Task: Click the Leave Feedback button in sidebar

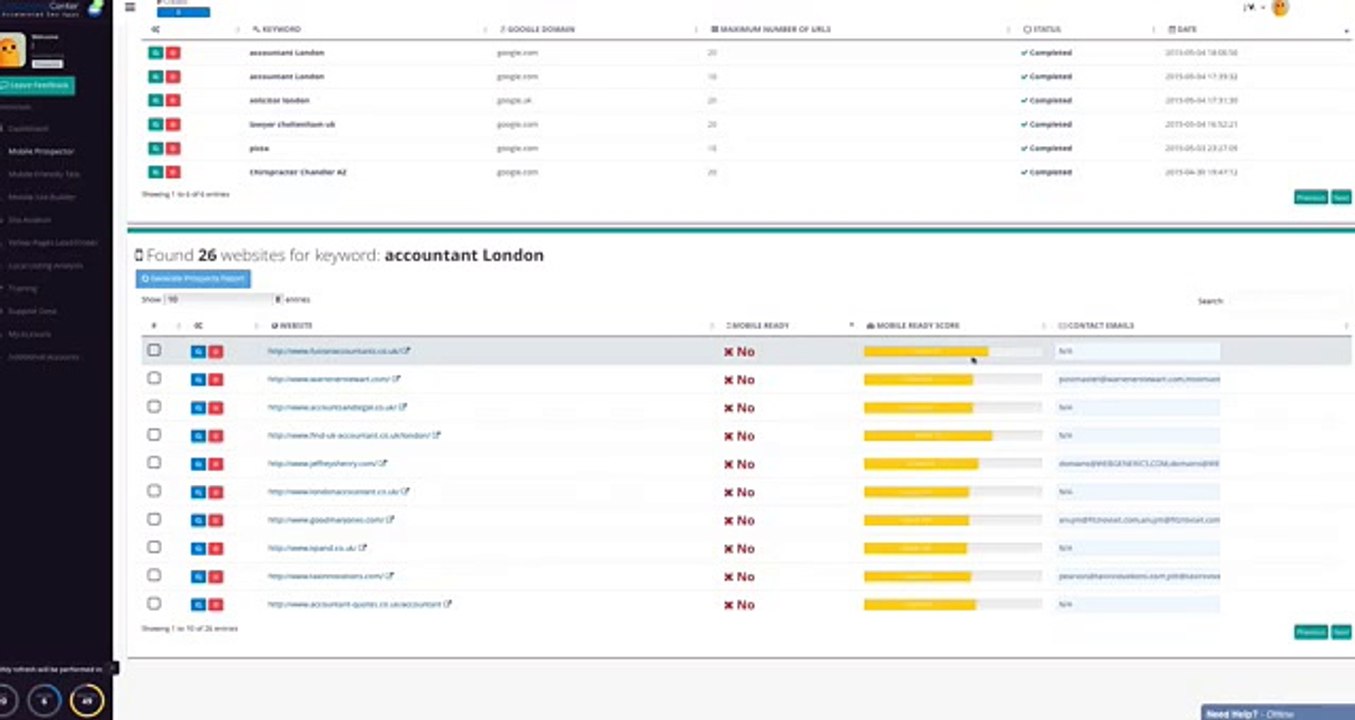Action: [37, 86]
